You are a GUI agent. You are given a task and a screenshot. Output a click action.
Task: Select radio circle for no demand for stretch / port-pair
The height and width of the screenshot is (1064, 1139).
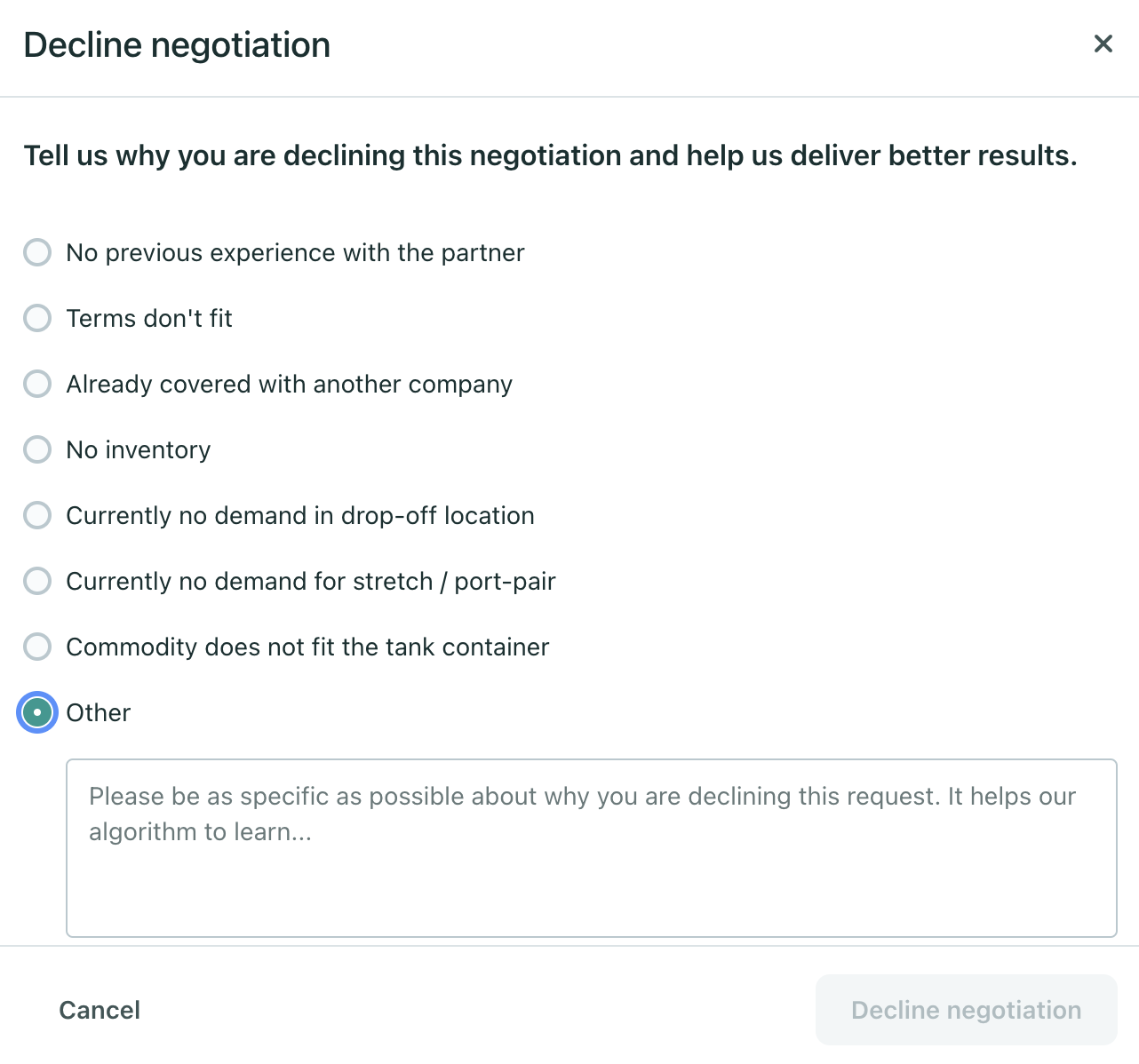pyautogui.click(x=37, y=581)
